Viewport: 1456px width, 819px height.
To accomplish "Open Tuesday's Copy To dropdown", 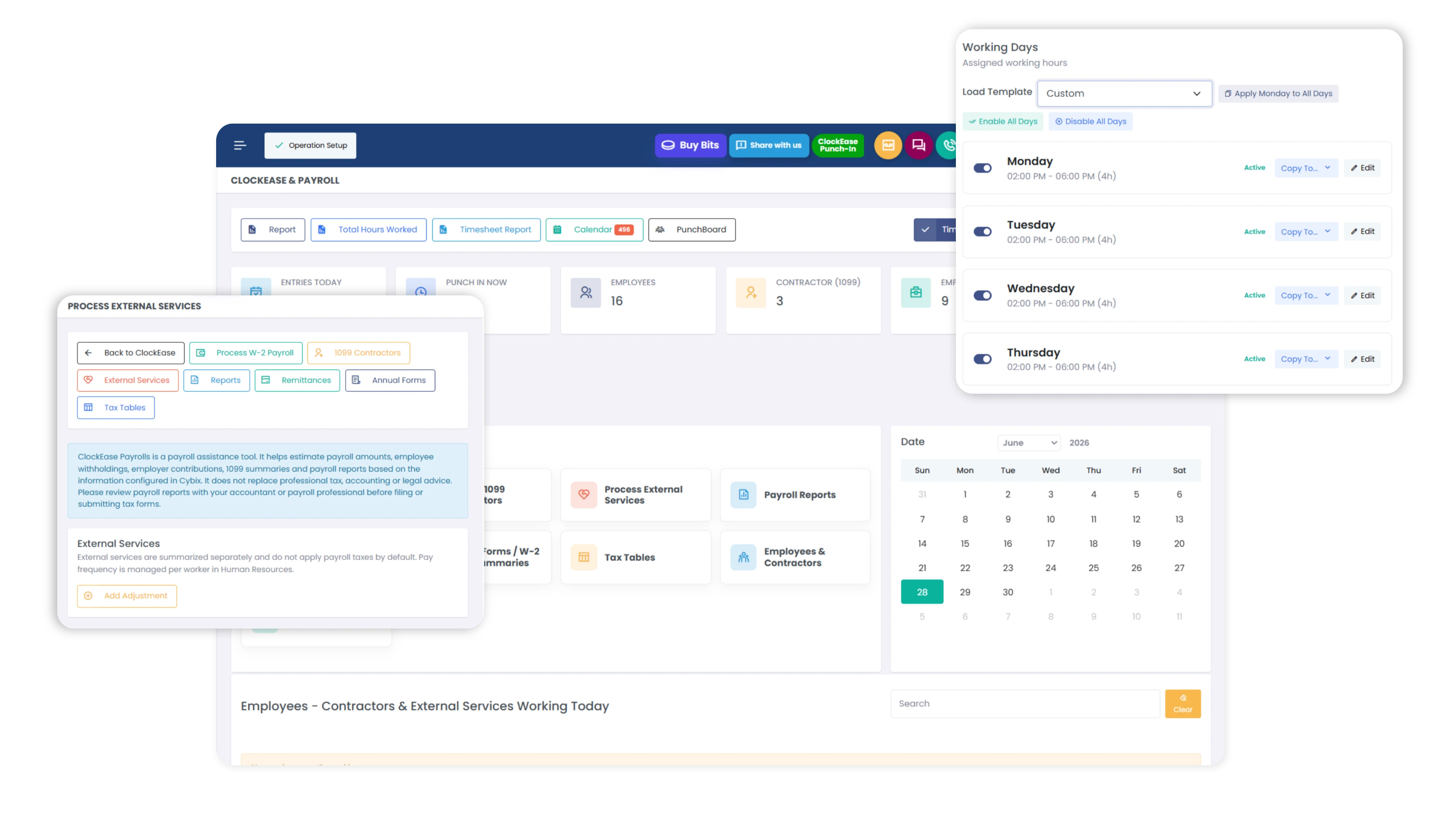I will [x=1305, y=231].
